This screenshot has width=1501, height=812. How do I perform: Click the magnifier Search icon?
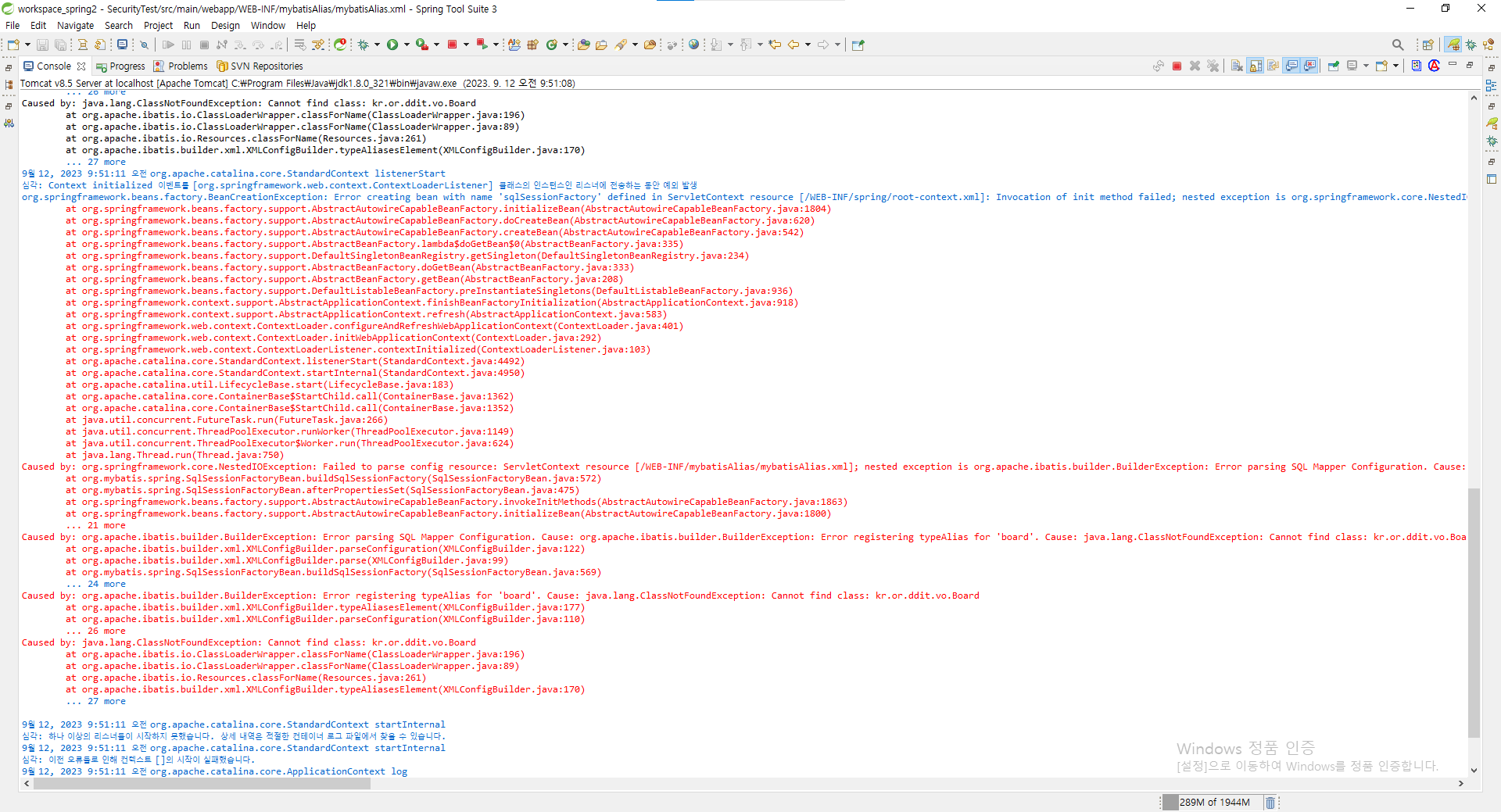(x=1398, y=45)
